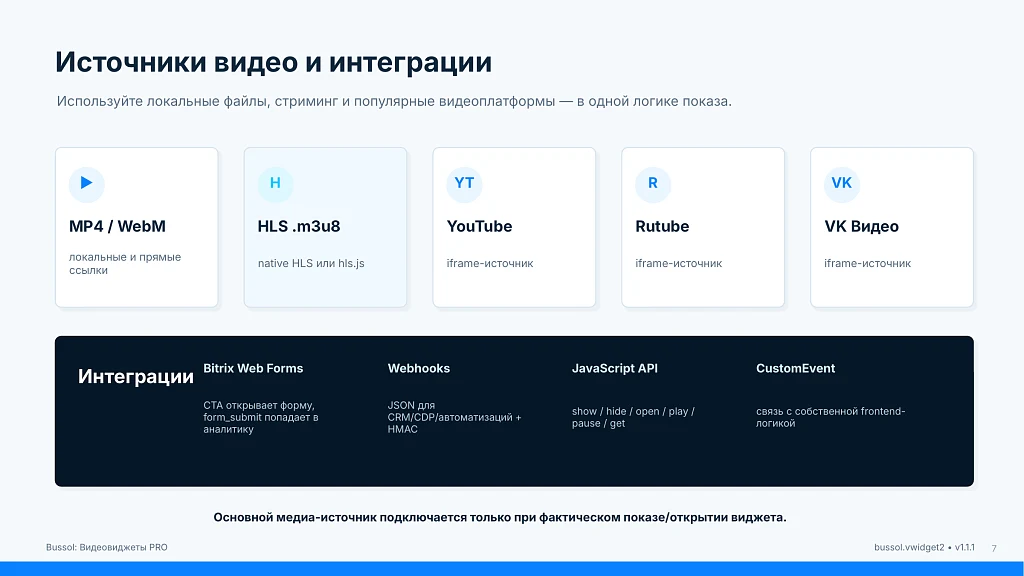Image resolution: width=1024 pixels, height=576 pixels.
Task: Select the Rutube card title
Action: [662, 227]
